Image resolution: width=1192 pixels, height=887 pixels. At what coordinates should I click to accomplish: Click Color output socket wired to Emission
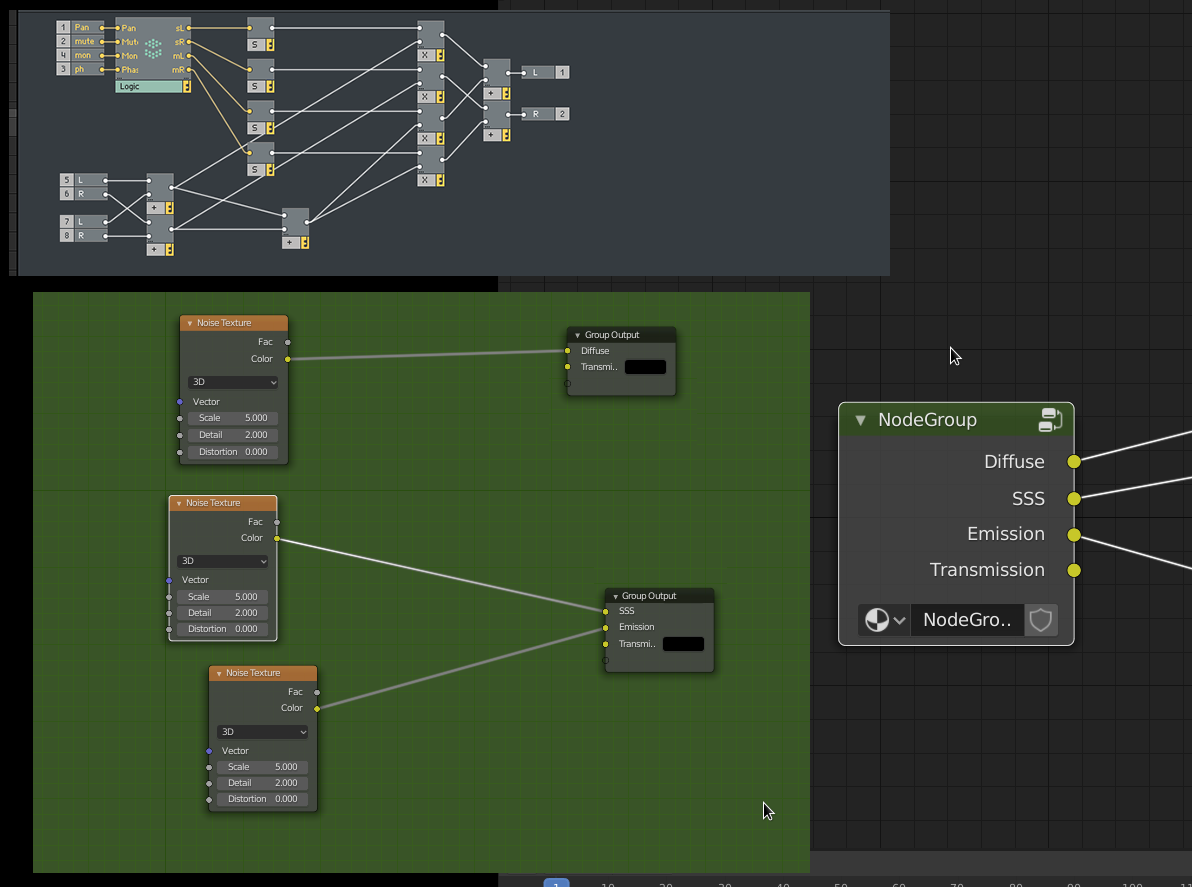pos(317,708)
